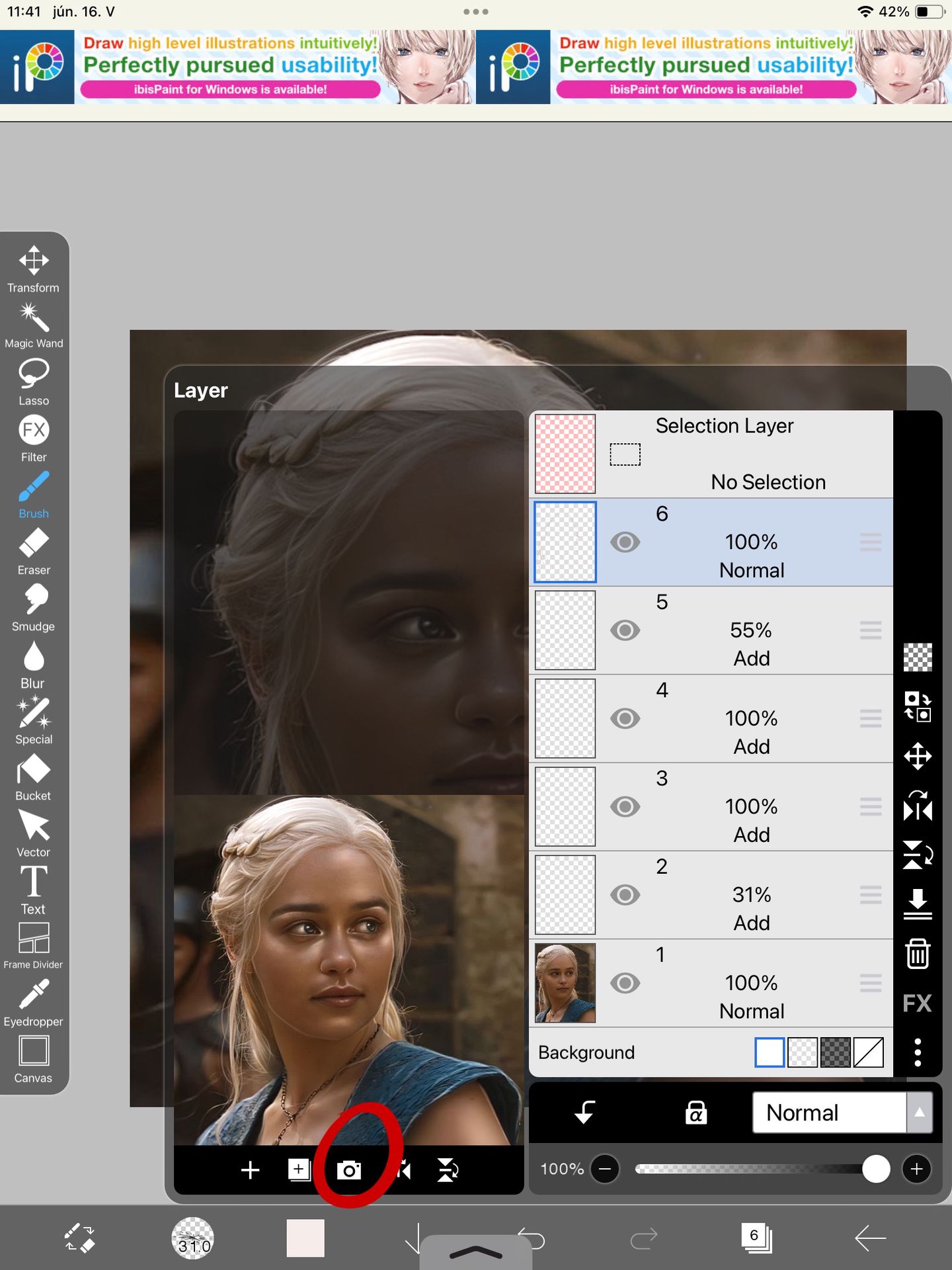
Task: Hide layer 1 with its eye icon
Action: [625, 983]
